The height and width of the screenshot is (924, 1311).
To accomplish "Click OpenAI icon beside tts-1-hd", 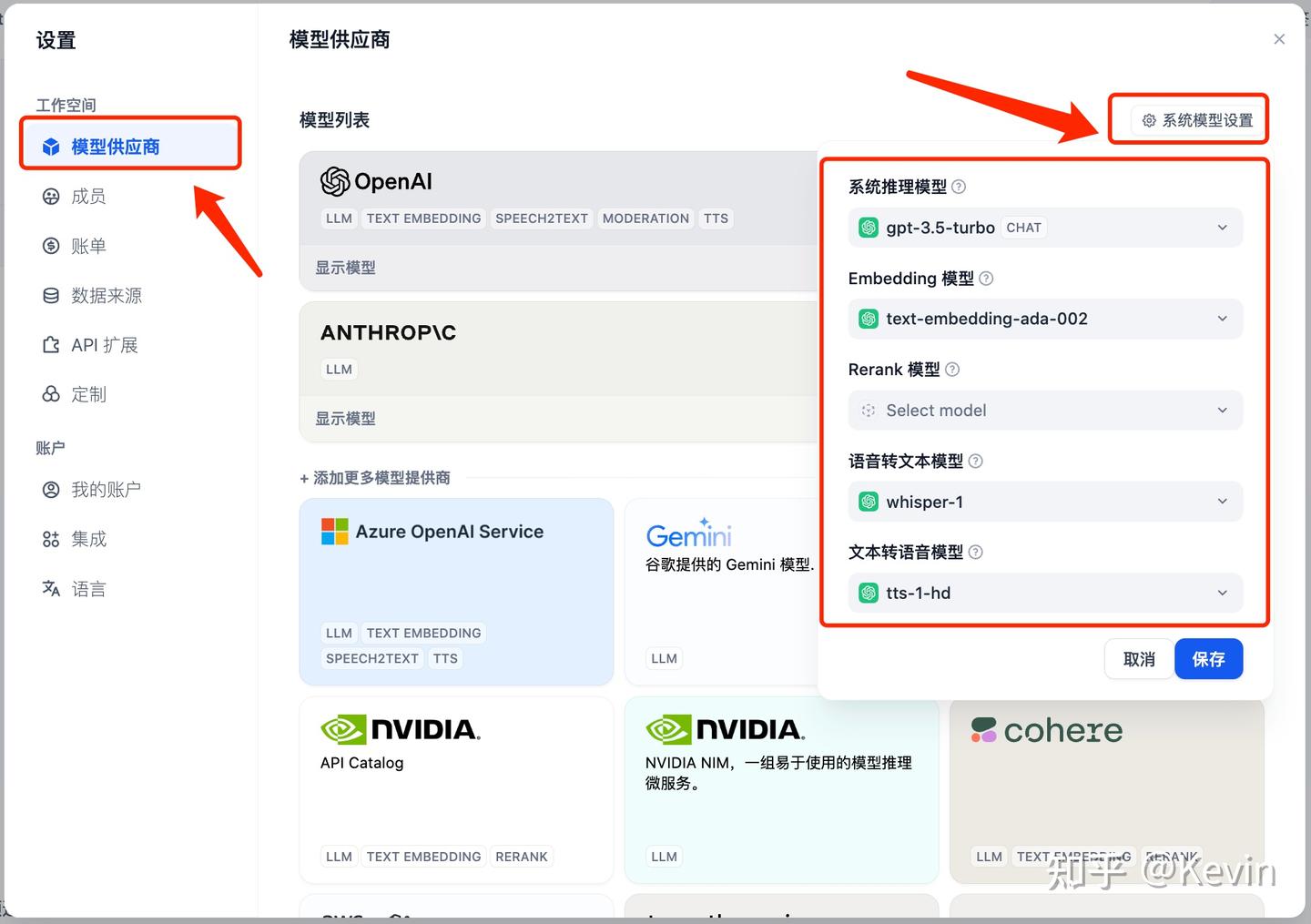I will coord(869,593).
